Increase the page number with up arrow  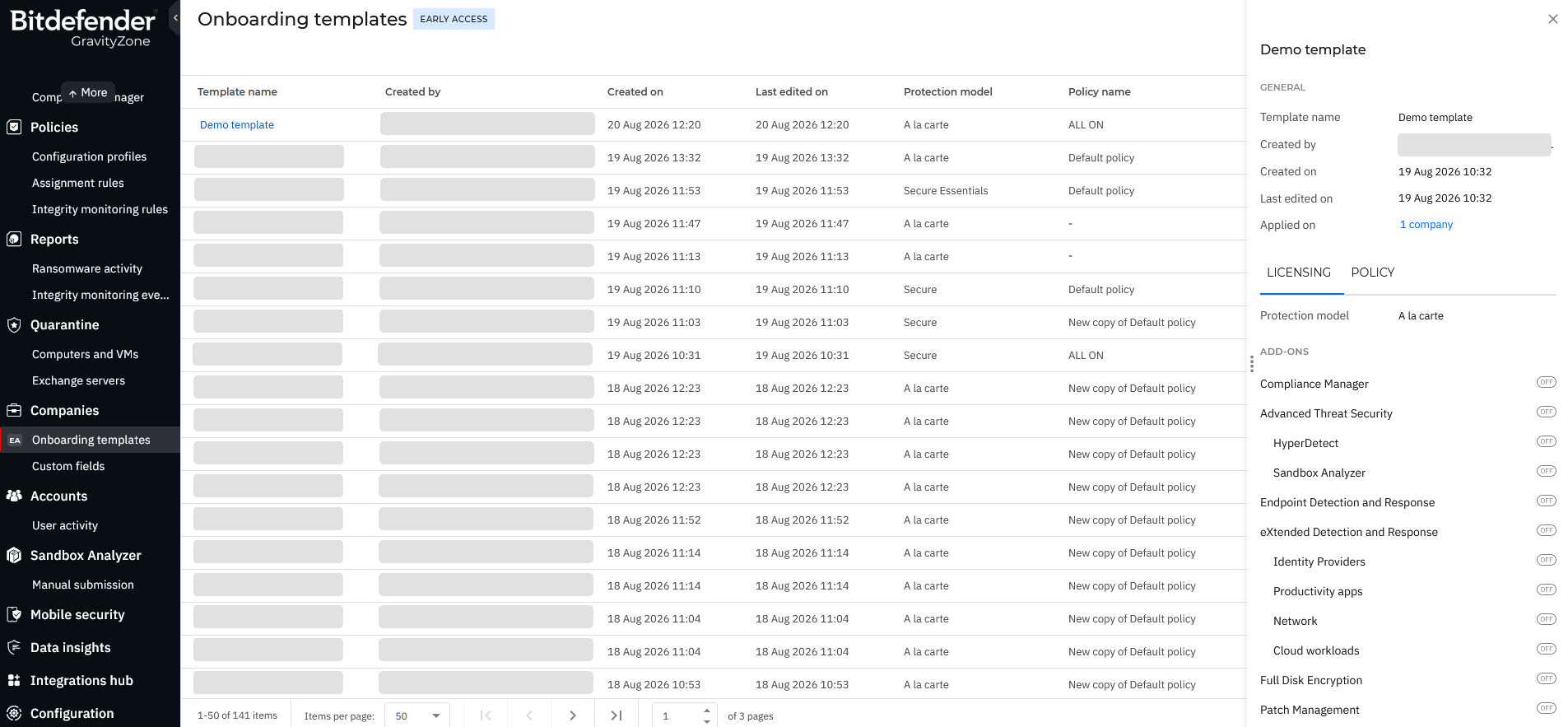[x=706, y=710]
